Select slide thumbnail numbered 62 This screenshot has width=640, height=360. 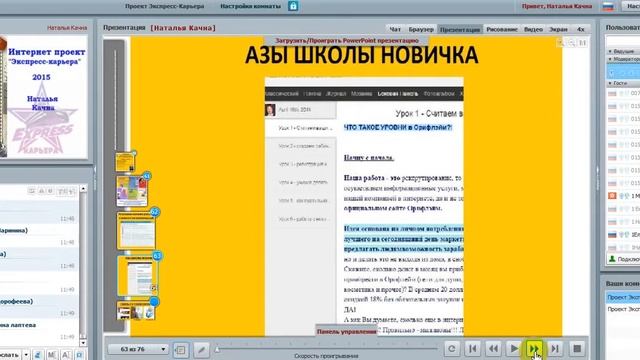tap(136, 231)
